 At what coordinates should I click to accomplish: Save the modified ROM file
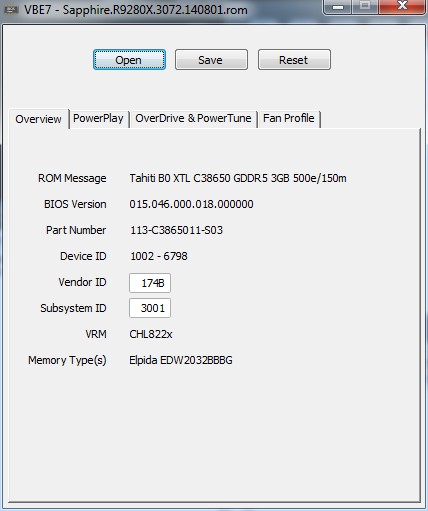point(211,60)
